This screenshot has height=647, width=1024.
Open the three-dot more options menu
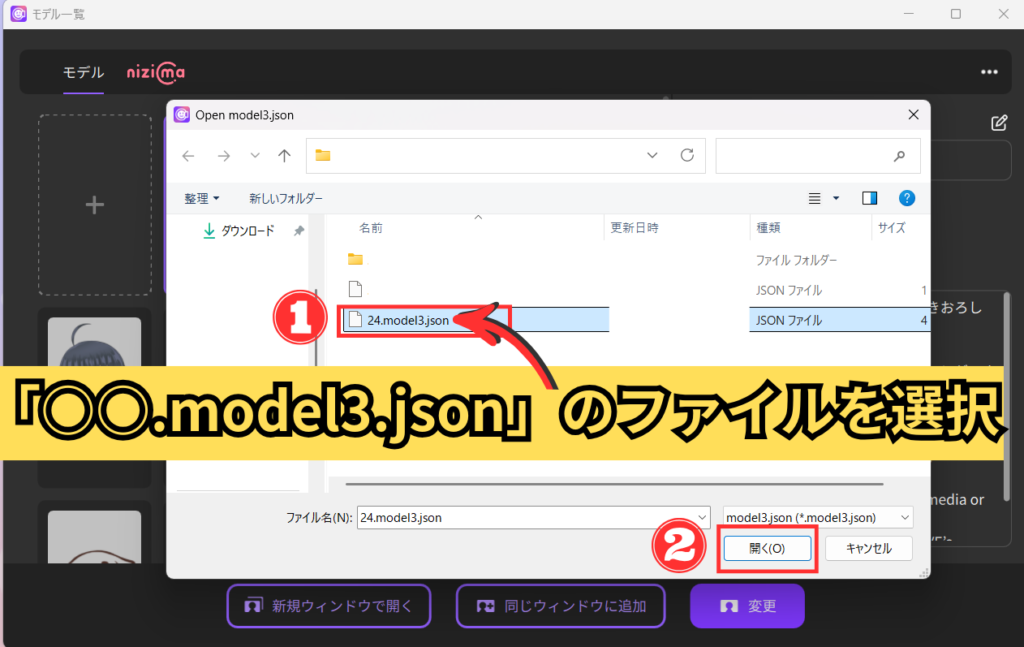(989, 72)
